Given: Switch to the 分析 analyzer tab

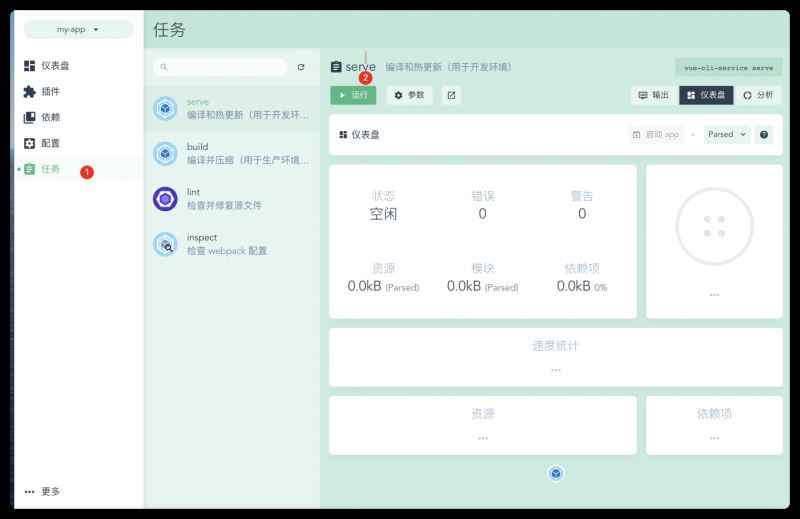Looking at the screenshot, I should (x=758, y=95).
